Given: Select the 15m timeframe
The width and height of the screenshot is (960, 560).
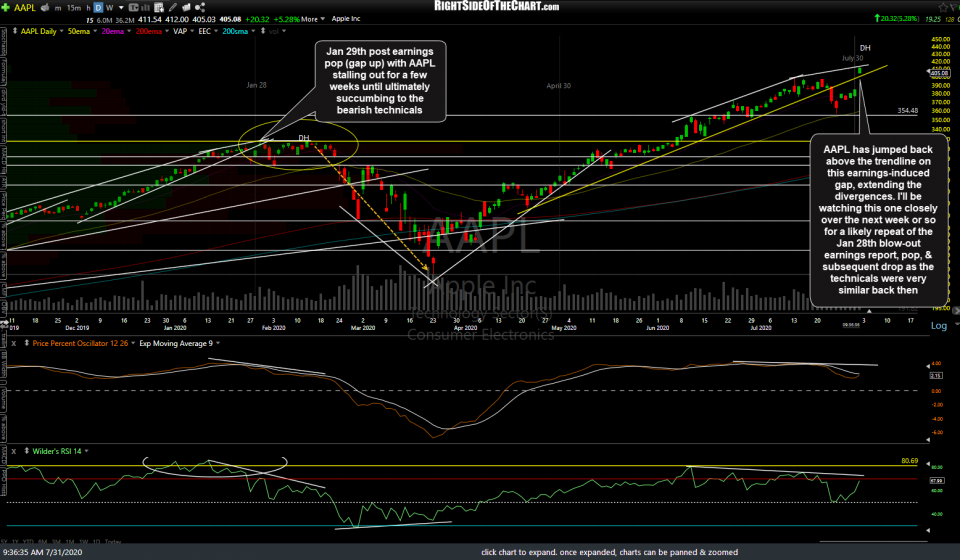Looking at the screenshot, I should point(73,8).
